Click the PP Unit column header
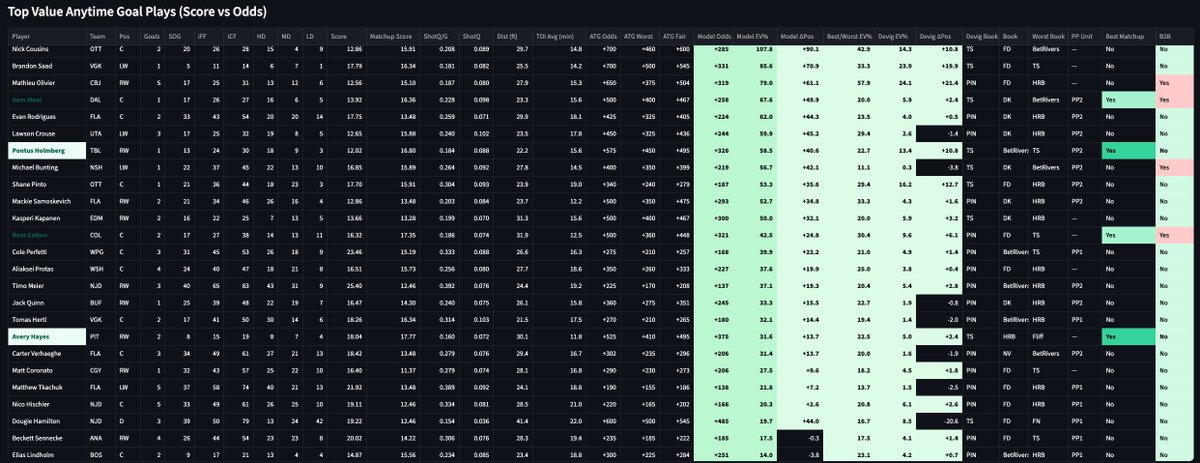The image size is (1200, 463). 1080,34
